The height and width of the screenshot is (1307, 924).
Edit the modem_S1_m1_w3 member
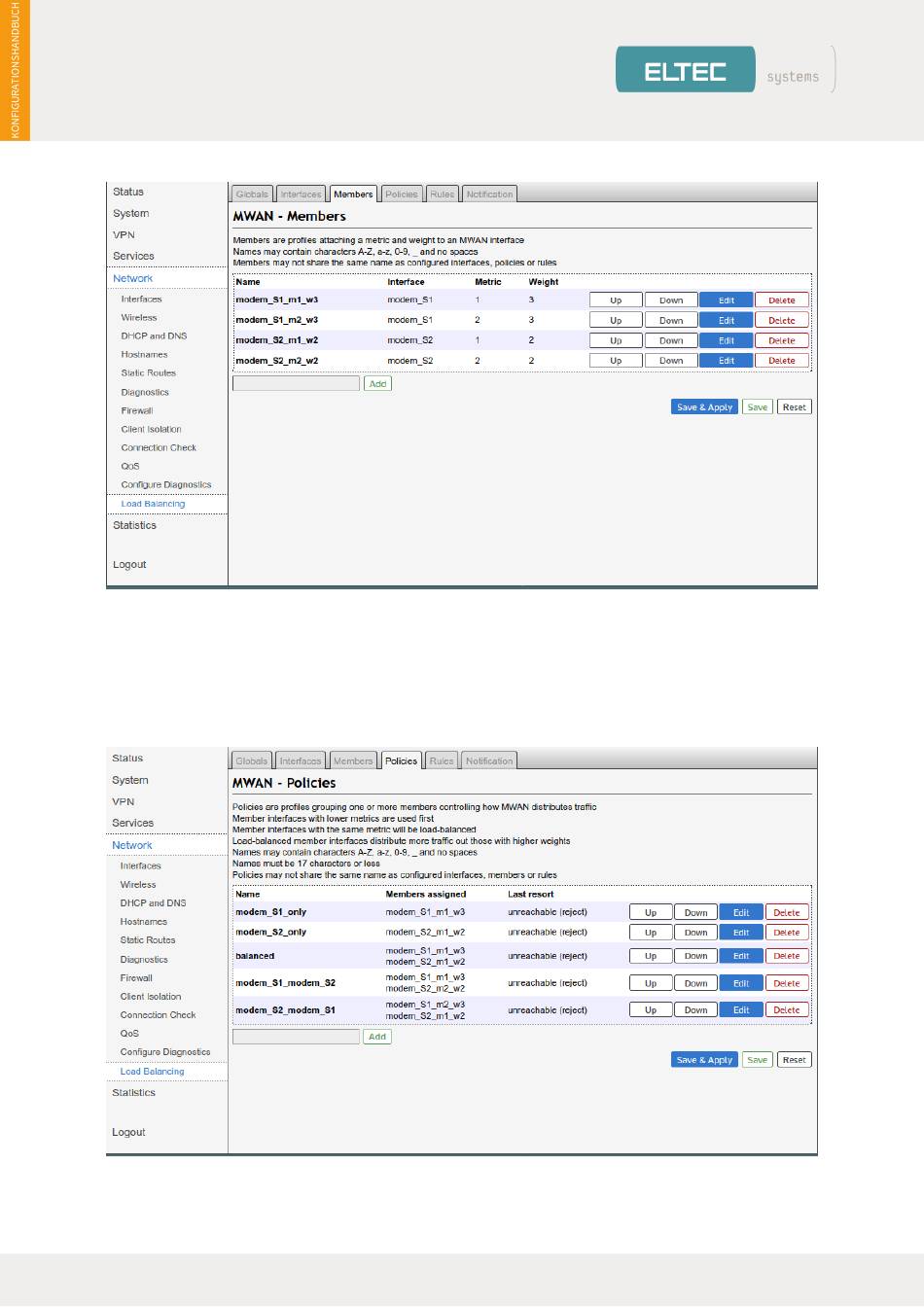click(x=726, y=300)
